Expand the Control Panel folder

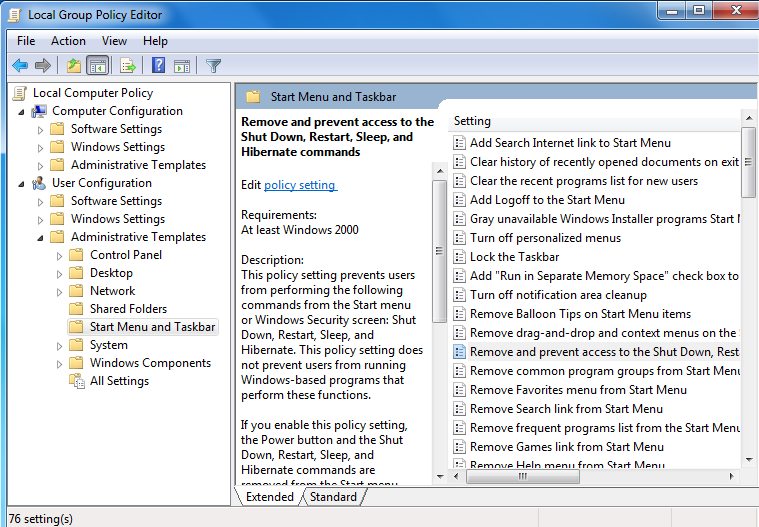[60, 256]
